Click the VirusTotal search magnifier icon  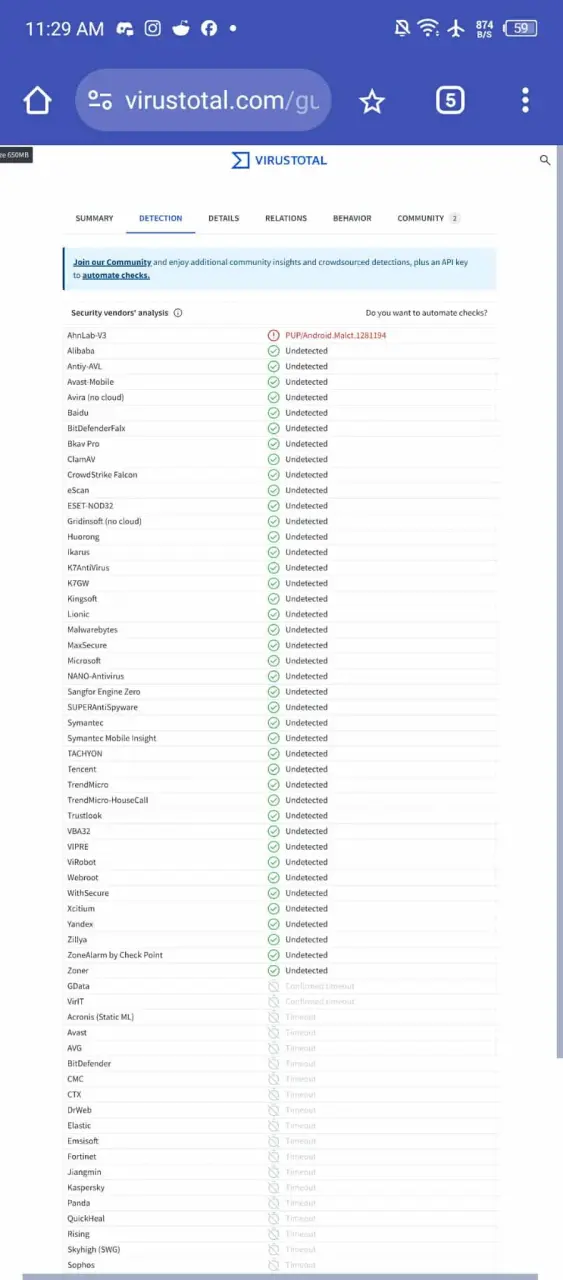coord(545,160)
